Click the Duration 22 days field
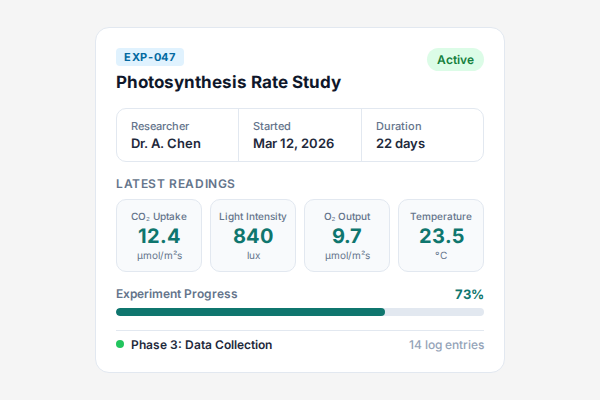Screen dimensions: 600x400 (x=421, y=135)
